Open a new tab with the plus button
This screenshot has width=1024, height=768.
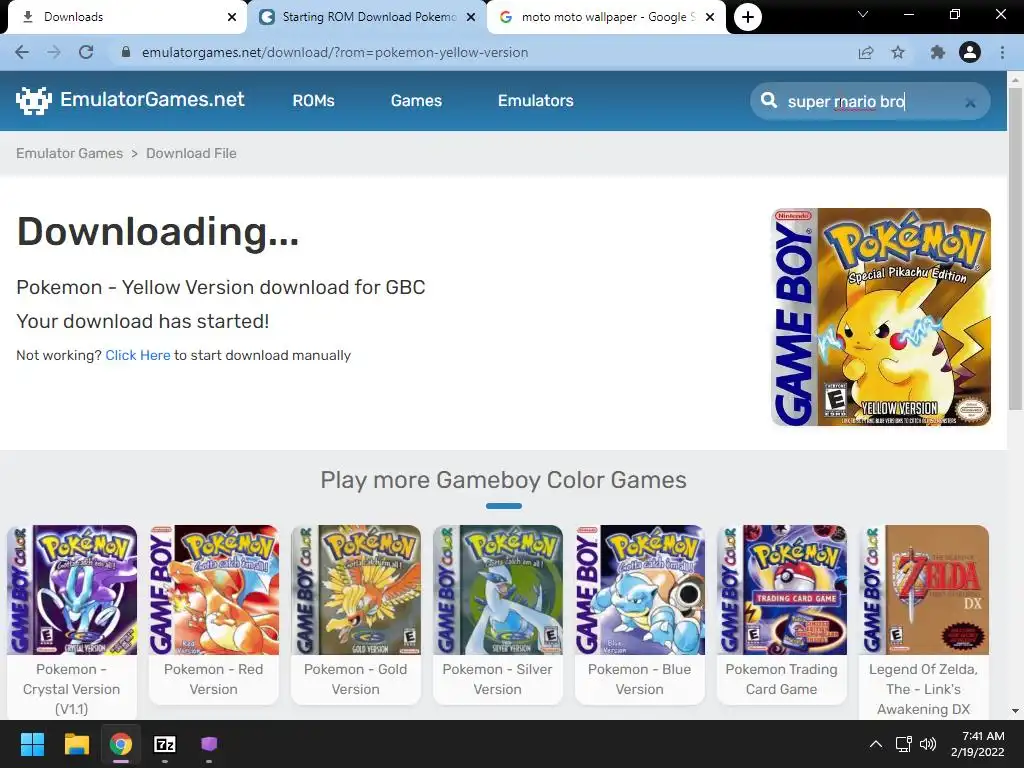click(x=748, y=17)
